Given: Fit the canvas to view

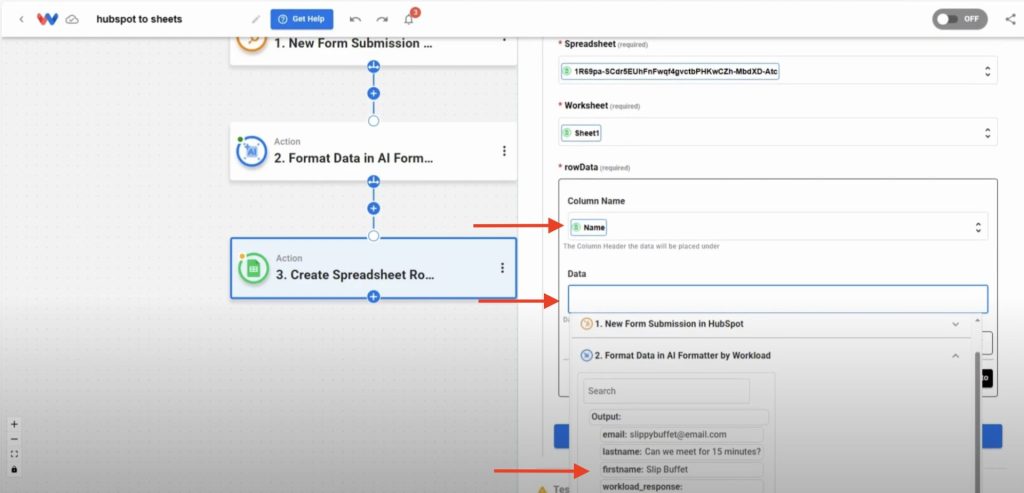Looking at the screenshot, I should (14, 454).
